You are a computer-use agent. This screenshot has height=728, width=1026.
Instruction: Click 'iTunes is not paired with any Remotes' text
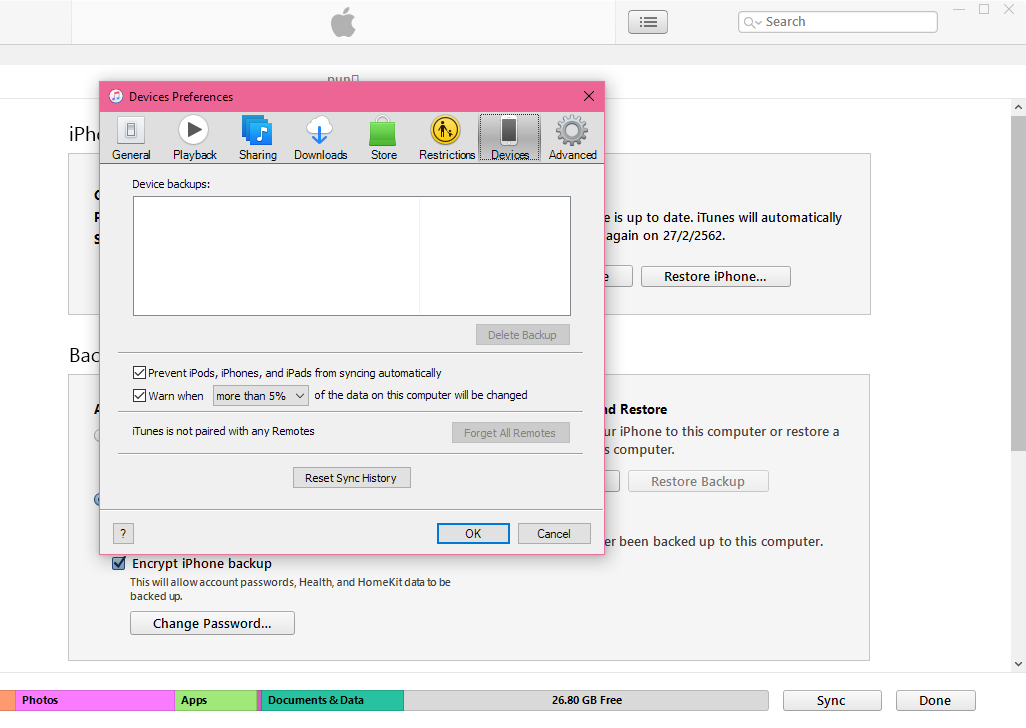tap(223, 431)
